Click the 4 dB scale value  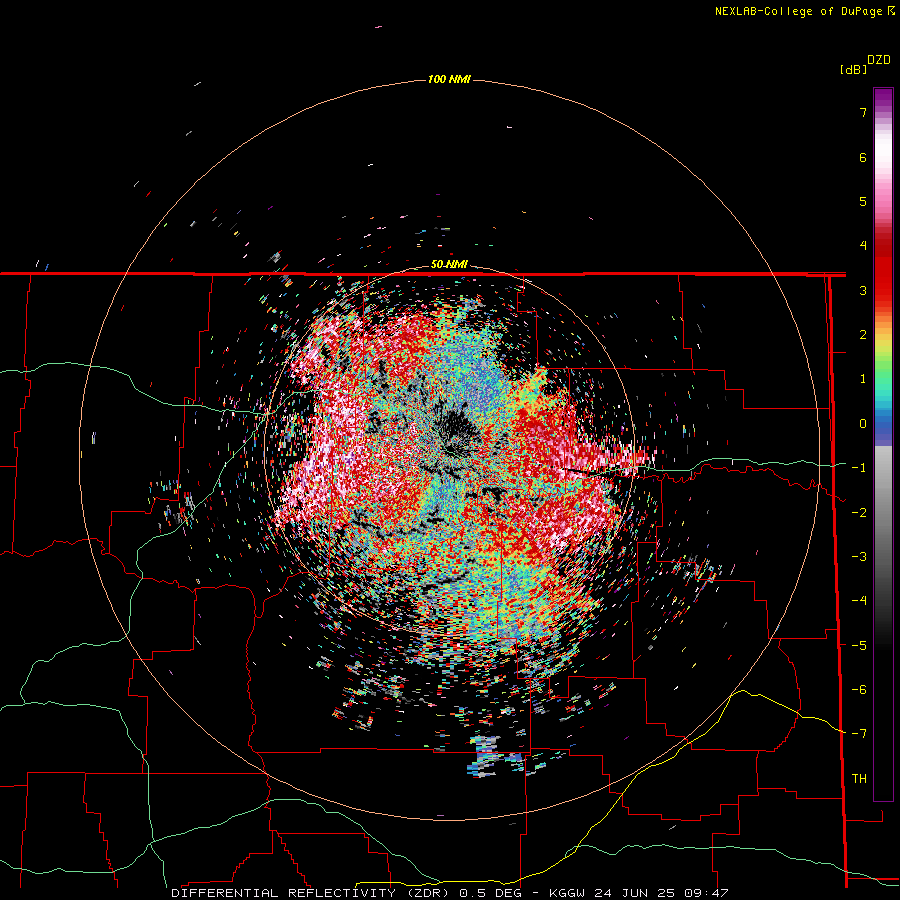[863, 246]
